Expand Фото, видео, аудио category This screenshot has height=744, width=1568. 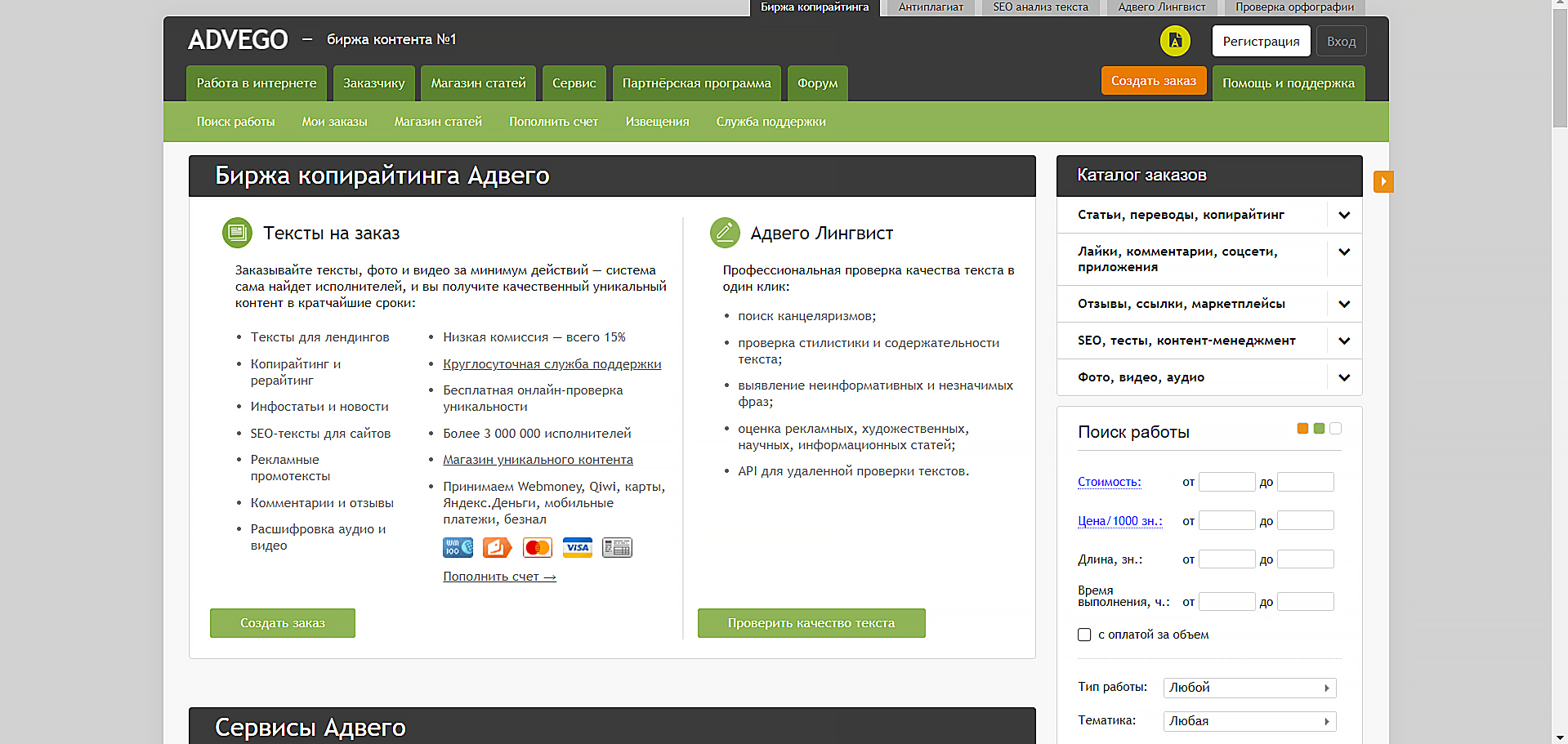[x=1344, y=377]
